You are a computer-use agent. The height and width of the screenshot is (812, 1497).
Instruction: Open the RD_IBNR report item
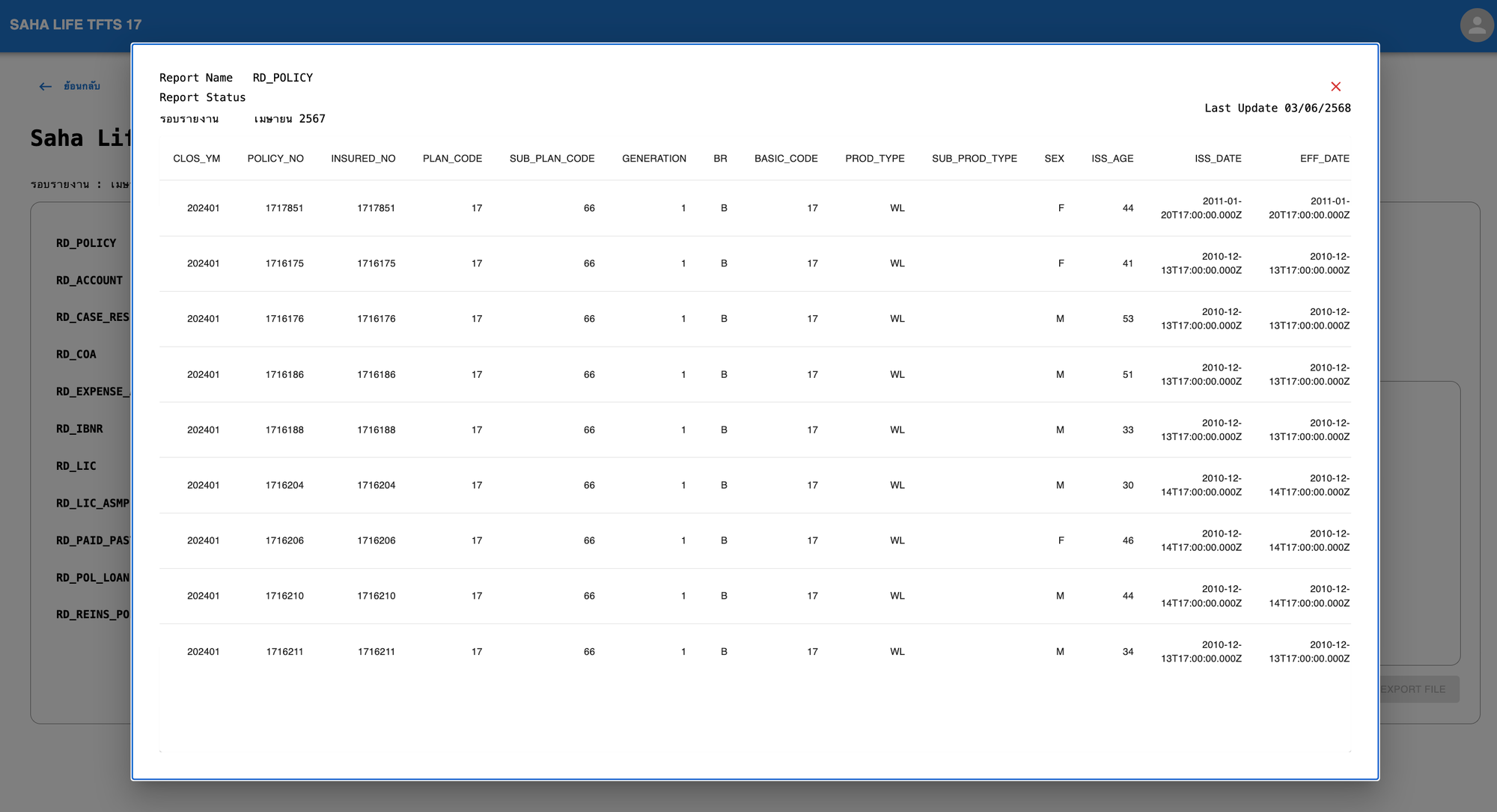click(79, 429)
